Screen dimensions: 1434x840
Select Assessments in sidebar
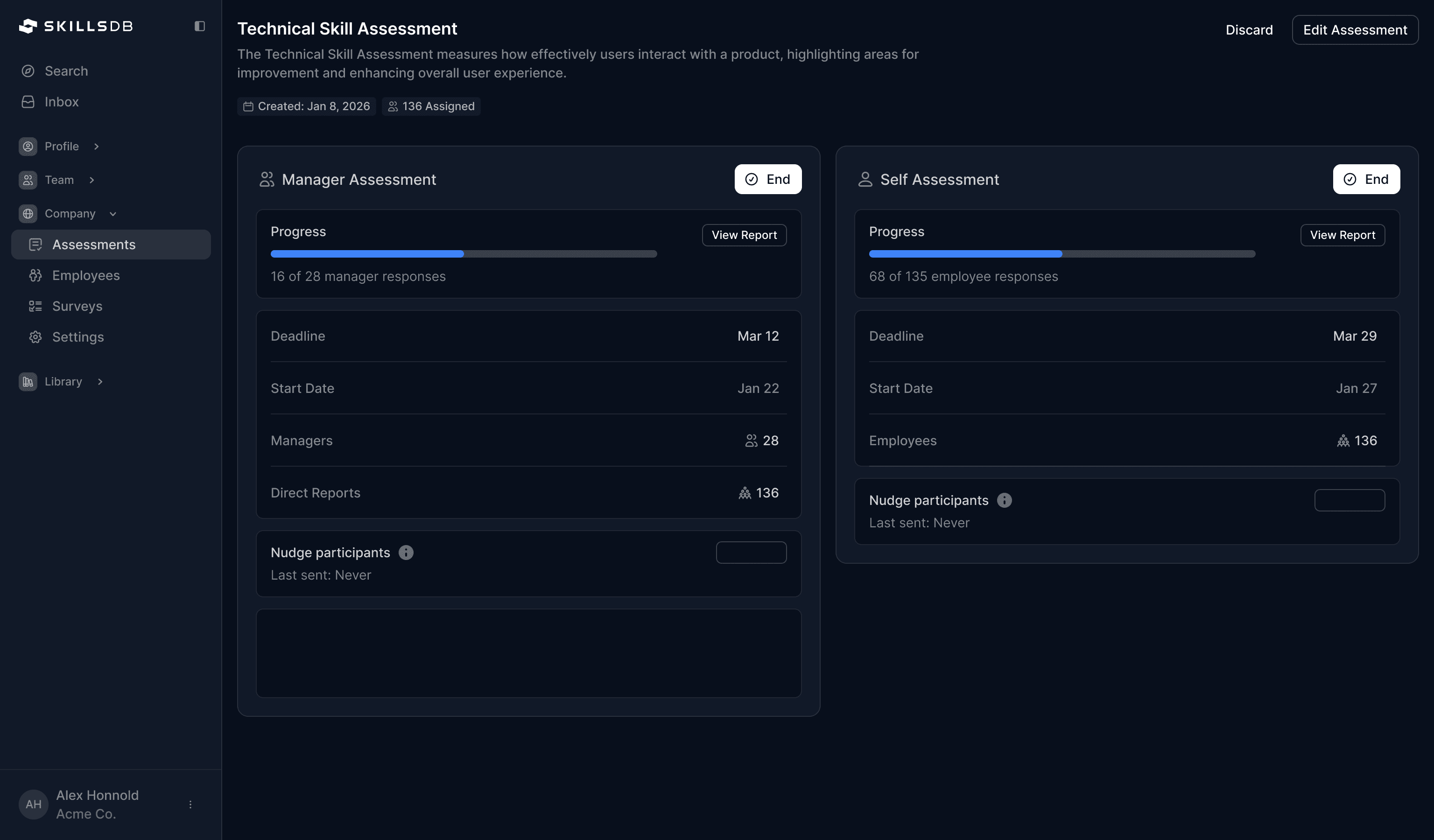(94, 245)
